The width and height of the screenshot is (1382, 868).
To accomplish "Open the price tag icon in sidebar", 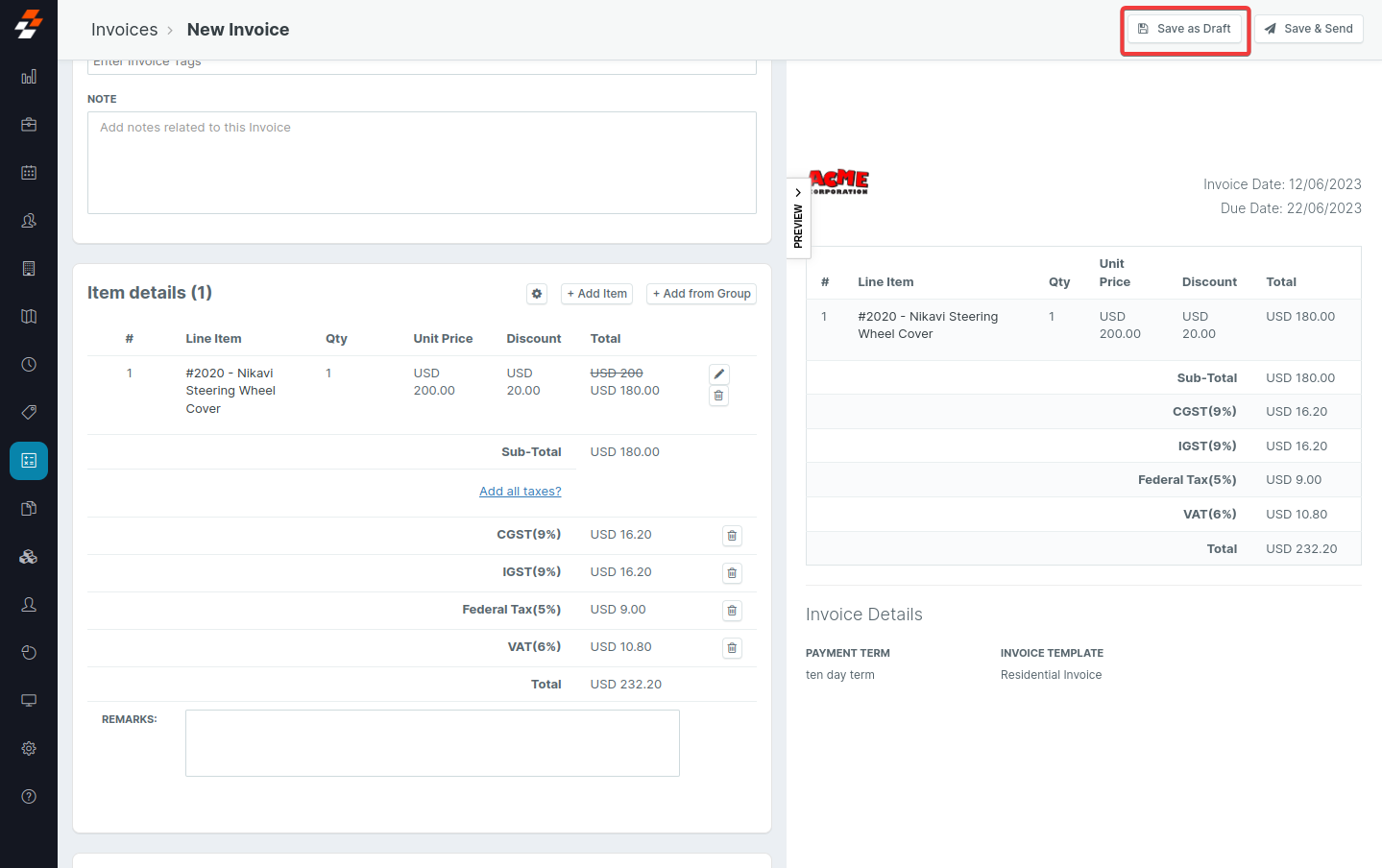I will click(x=29, y=413).
